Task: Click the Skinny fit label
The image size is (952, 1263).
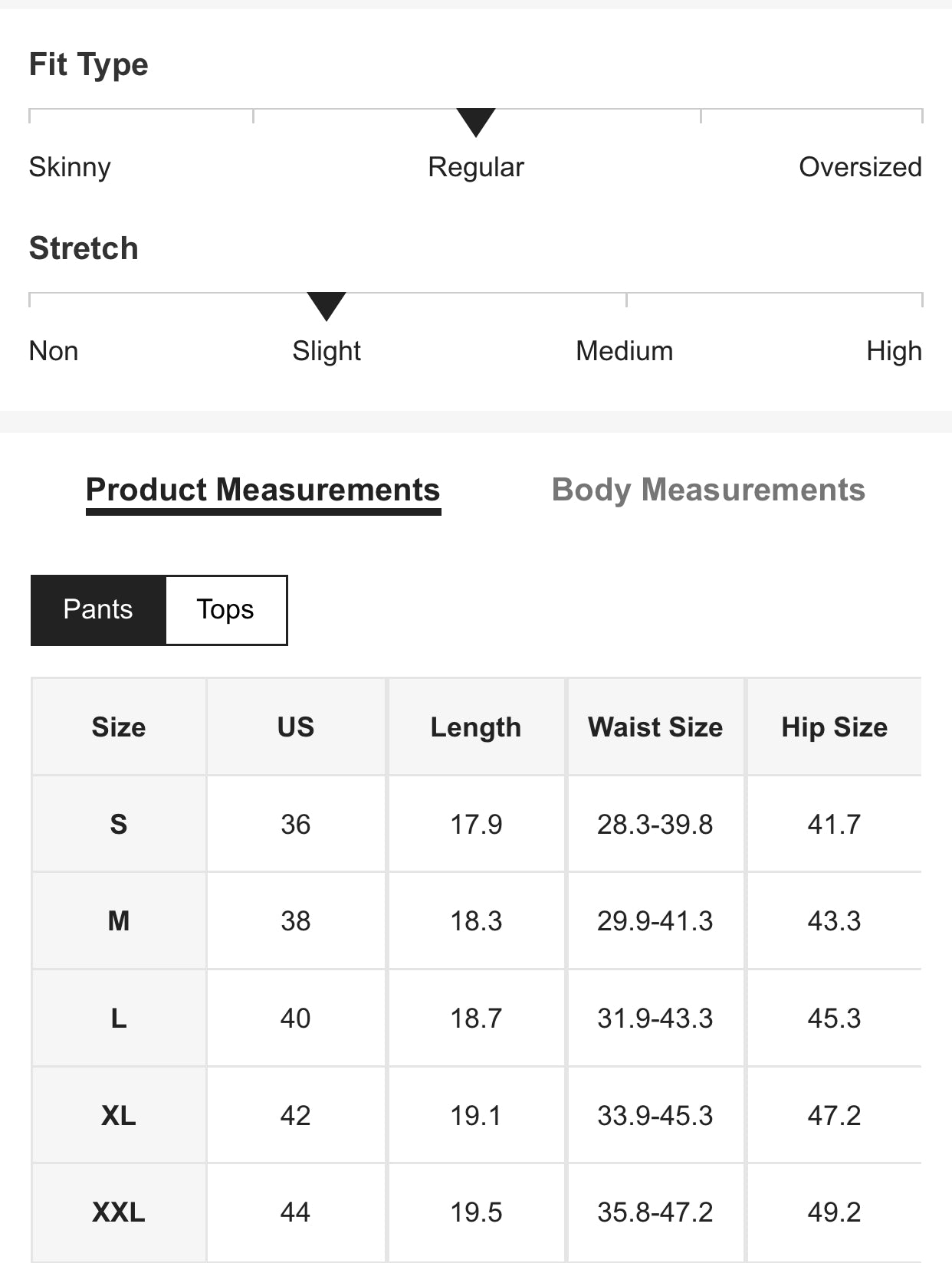Action: click(70, 167)
